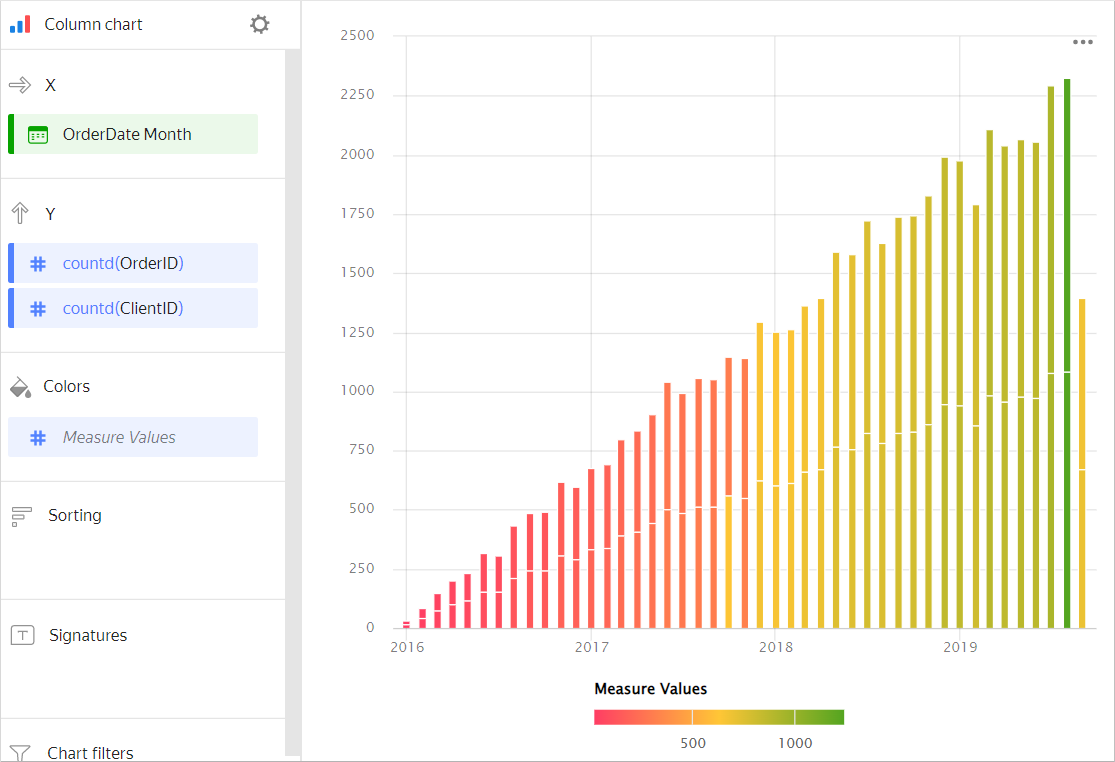Open the chart three-dots menu
1115x762 pixels.
point(1082,42)
